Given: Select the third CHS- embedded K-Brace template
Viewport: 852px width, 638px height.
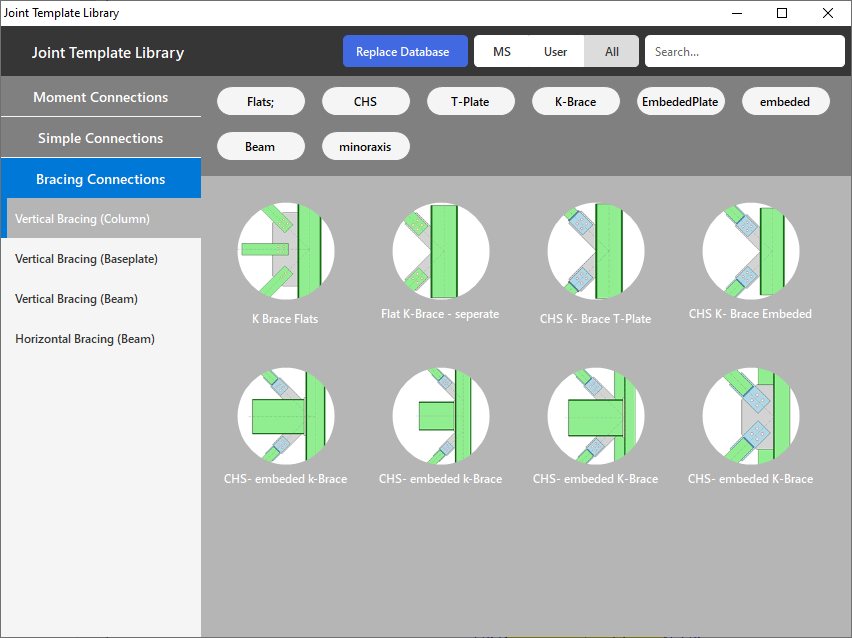Looking at the screenshot, I should pos(595,416).
